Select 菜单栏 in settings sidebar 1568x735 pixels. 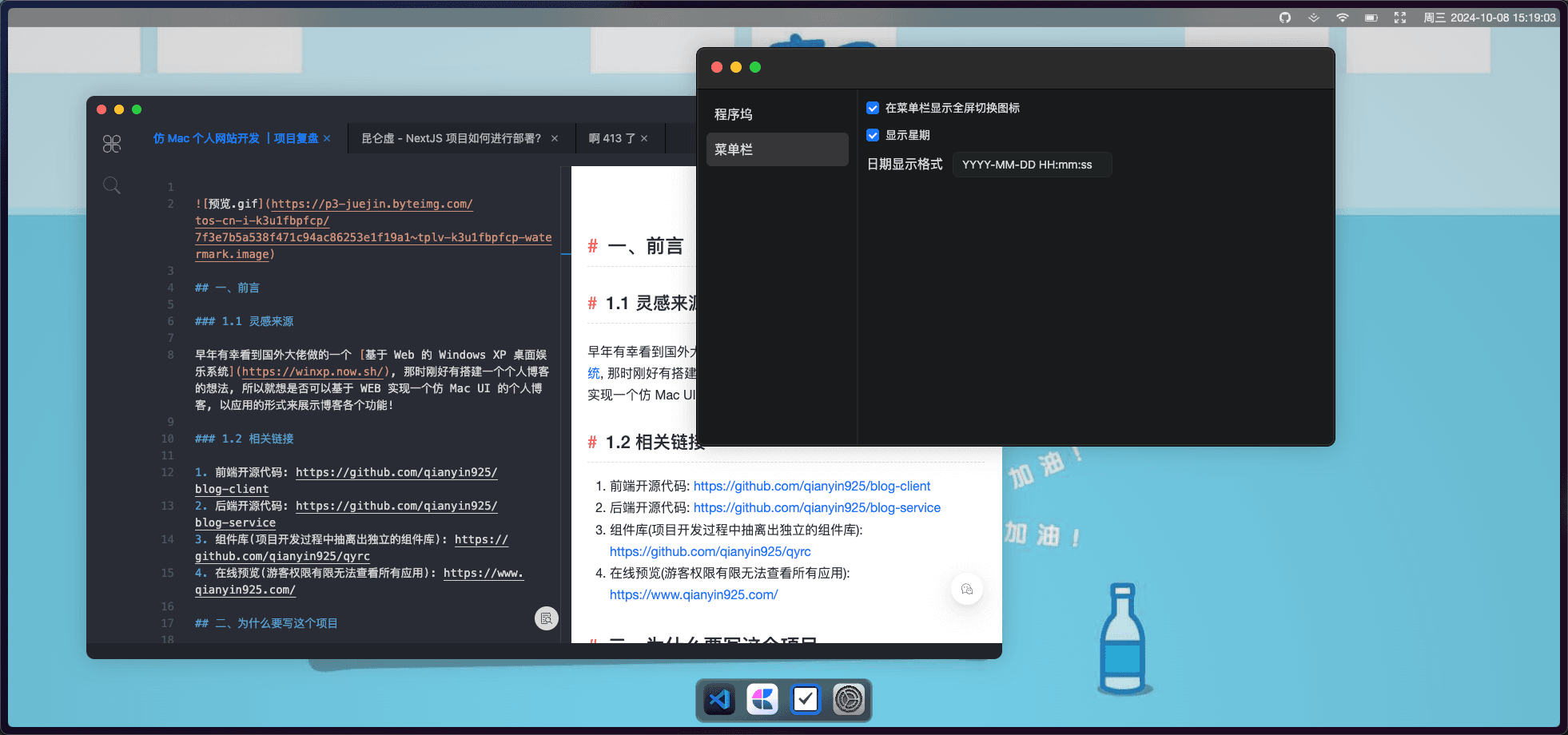(x=777, y=149)
